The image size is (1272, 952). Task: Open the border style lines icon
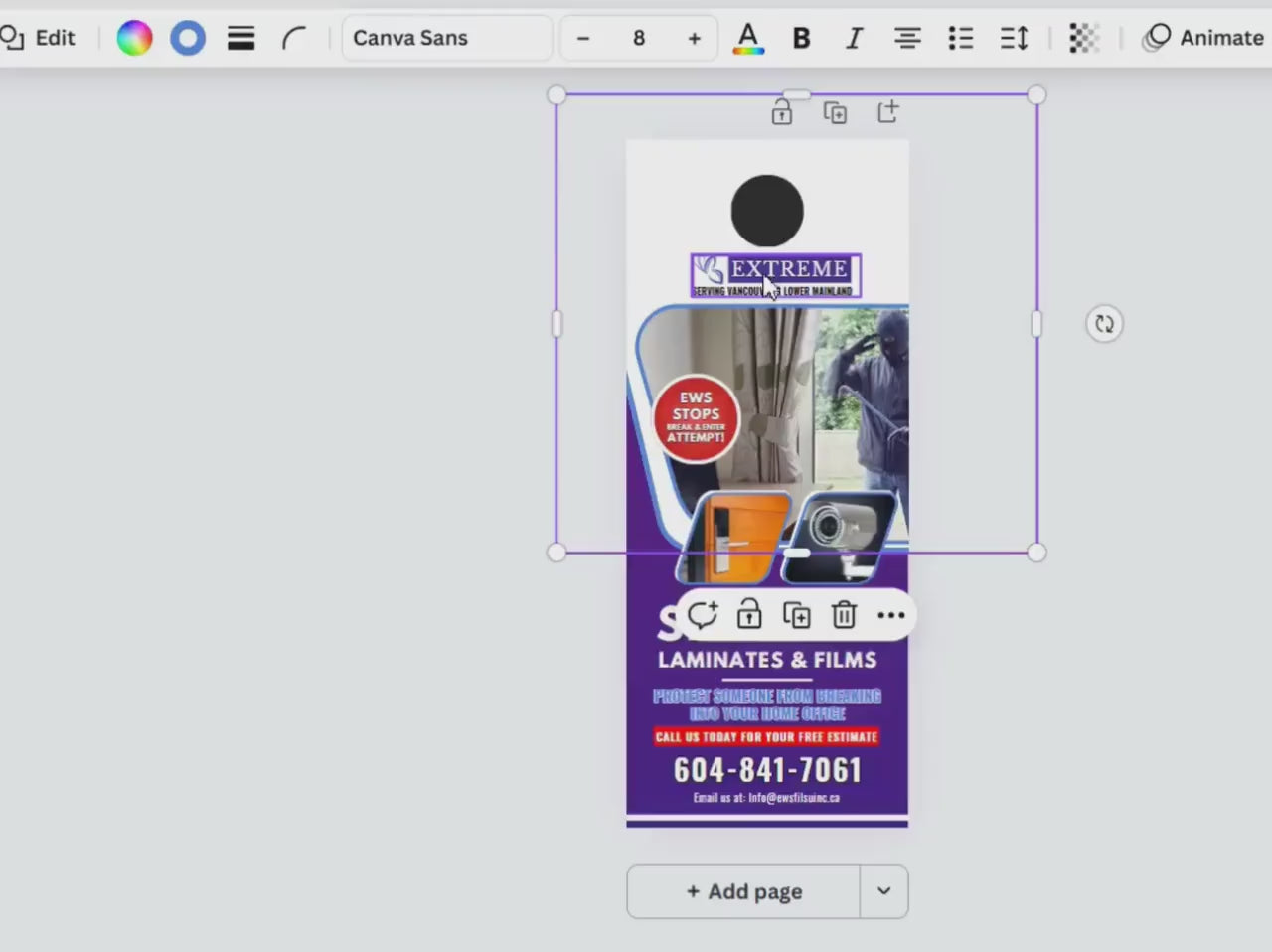pyautogui.click(x=240, y=38)
